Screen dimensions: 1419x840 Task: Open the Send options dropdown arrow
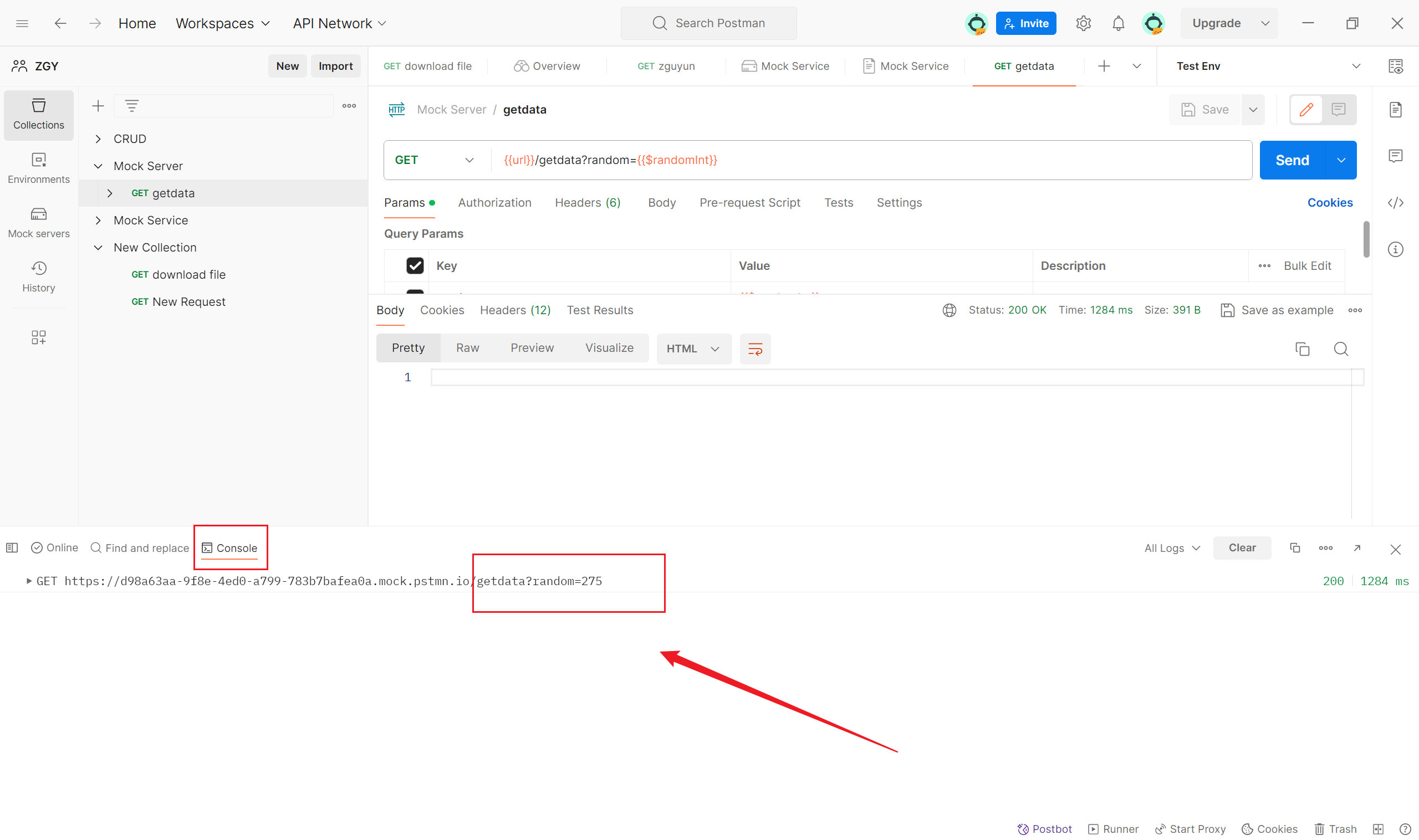coord(1341,160)
